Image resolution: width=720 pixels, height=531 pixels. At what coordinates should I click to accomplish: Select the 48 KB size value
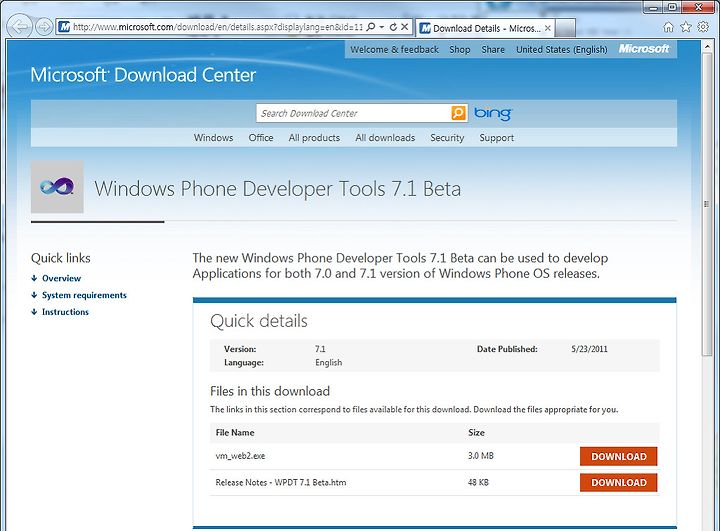click(478, 482)
